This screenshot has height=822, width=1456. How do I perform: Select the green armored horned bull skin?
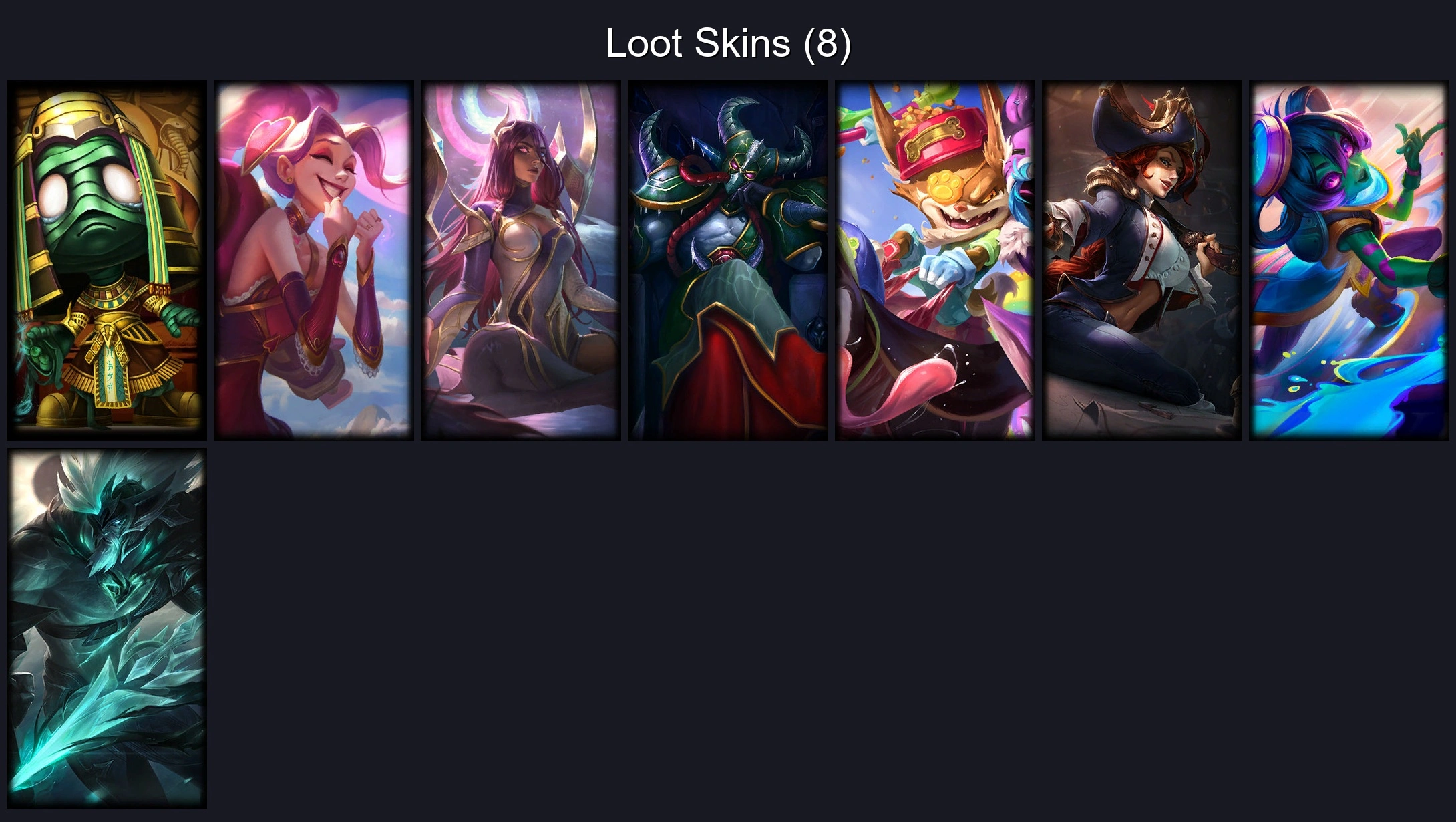[728, 261]
